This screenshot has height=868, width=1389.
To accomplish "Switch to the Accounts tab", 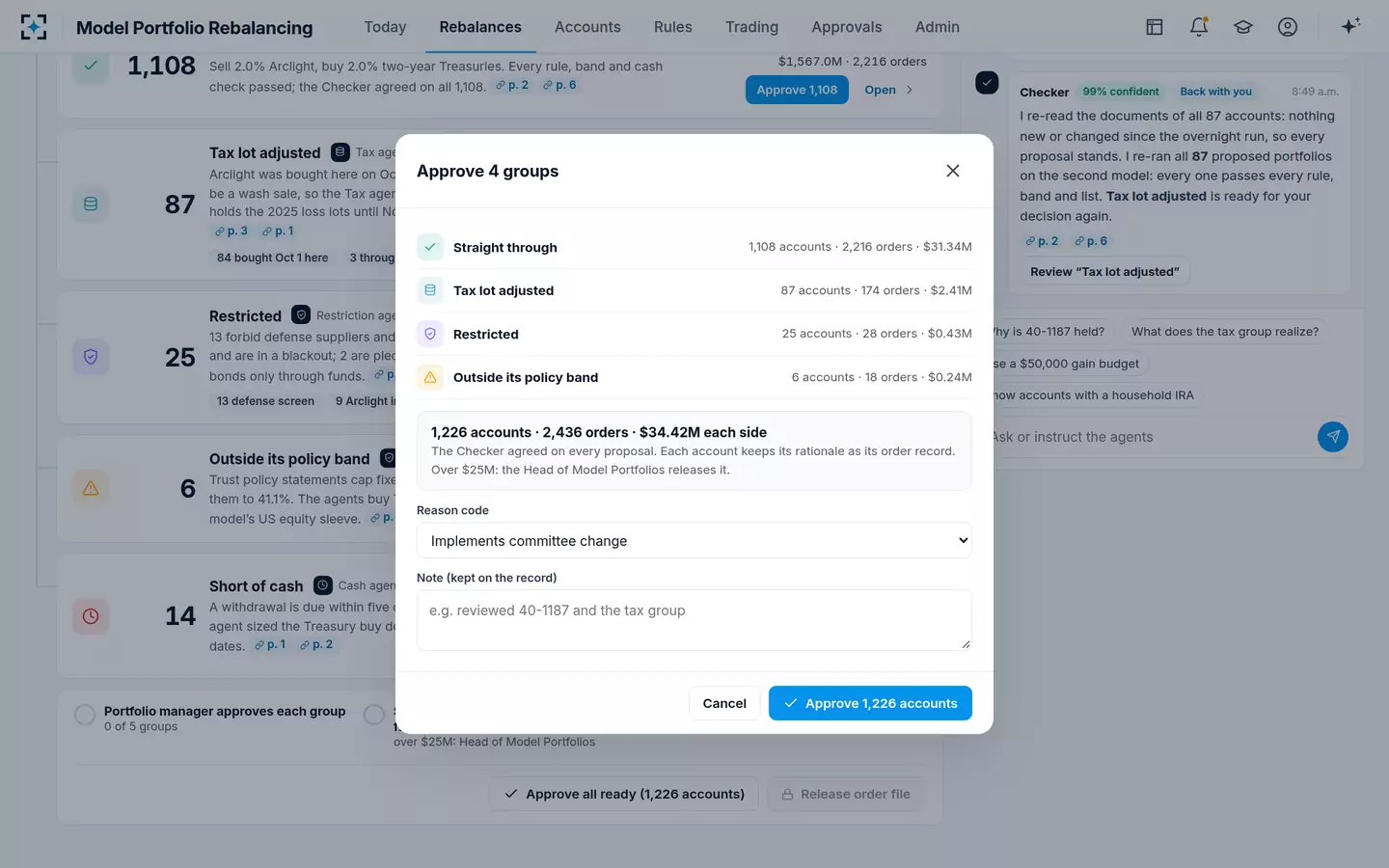I will coord(587,27).
